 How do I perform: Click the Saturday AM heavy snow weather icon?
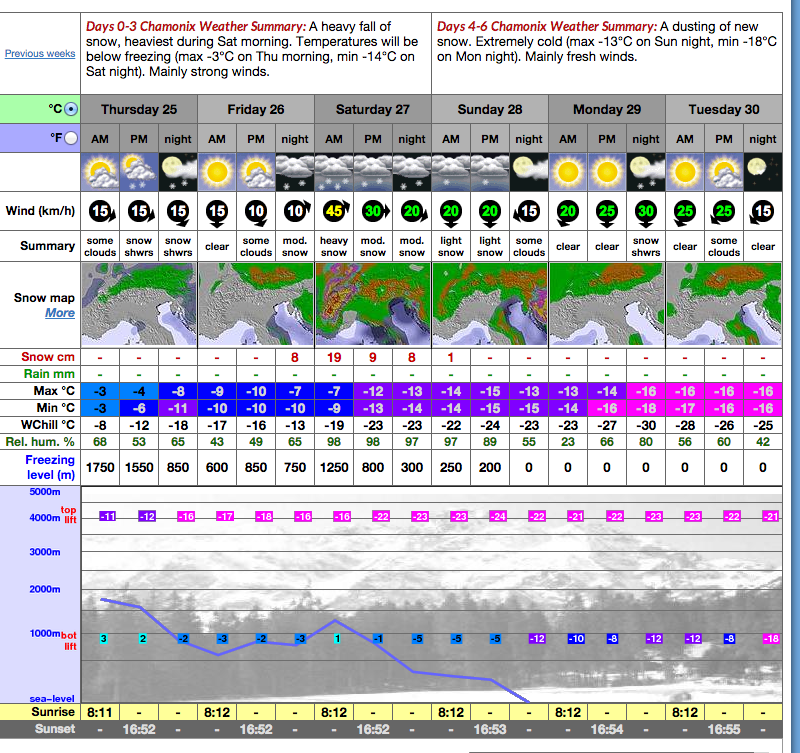pos(334,172)
